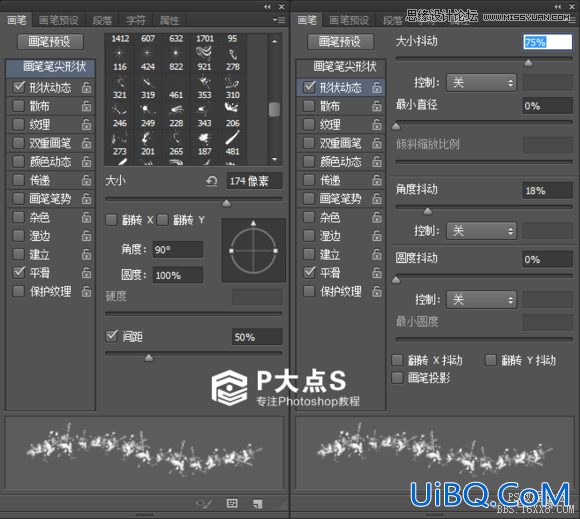Screen dimensions: 580x519
Task: Click the 最小直径 field showing 0%
Action: pos(547,106)
